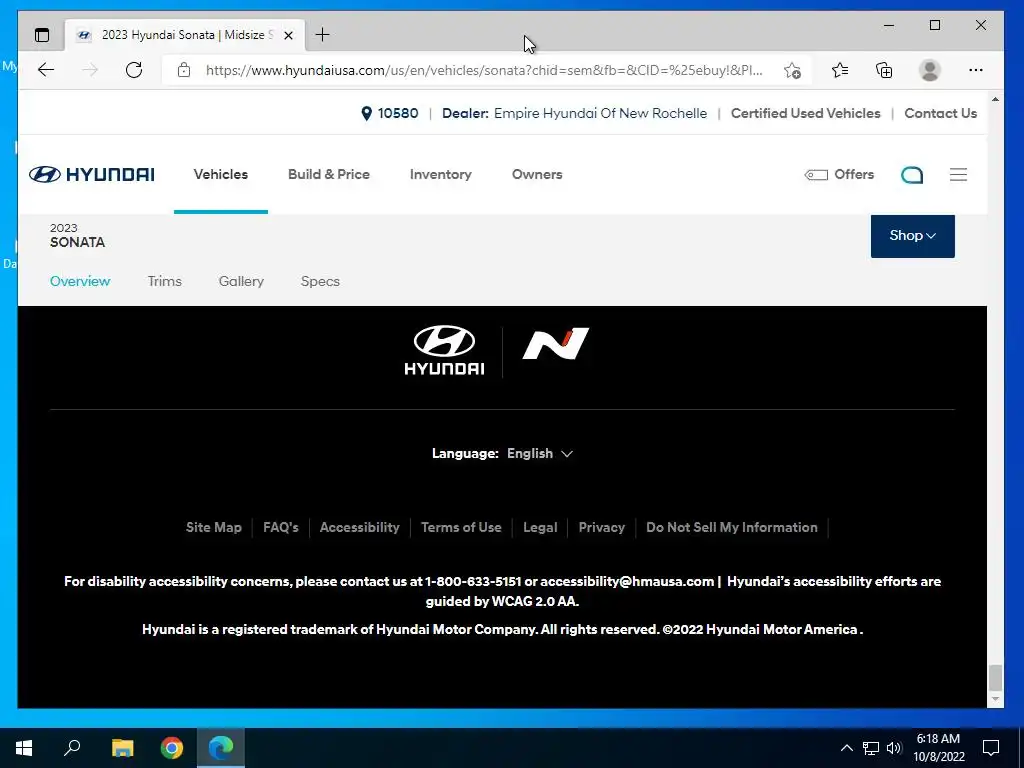This screenshot has height=768, width=1024.
Task: Open the hamburger site menu
Action: pyautogui.click(x=958, y=174)
